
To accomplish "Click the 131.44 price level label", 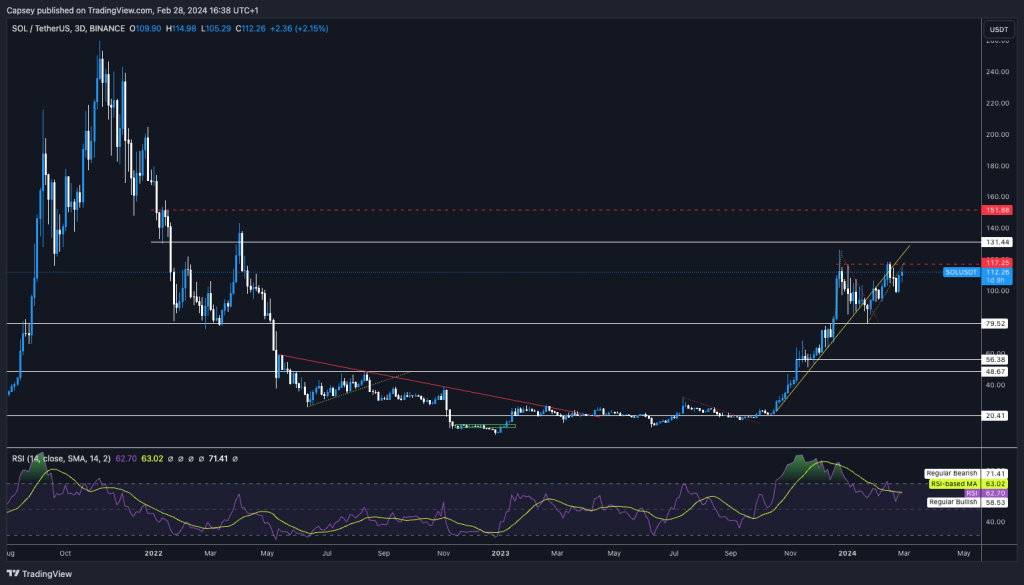I will click(997, 242).
